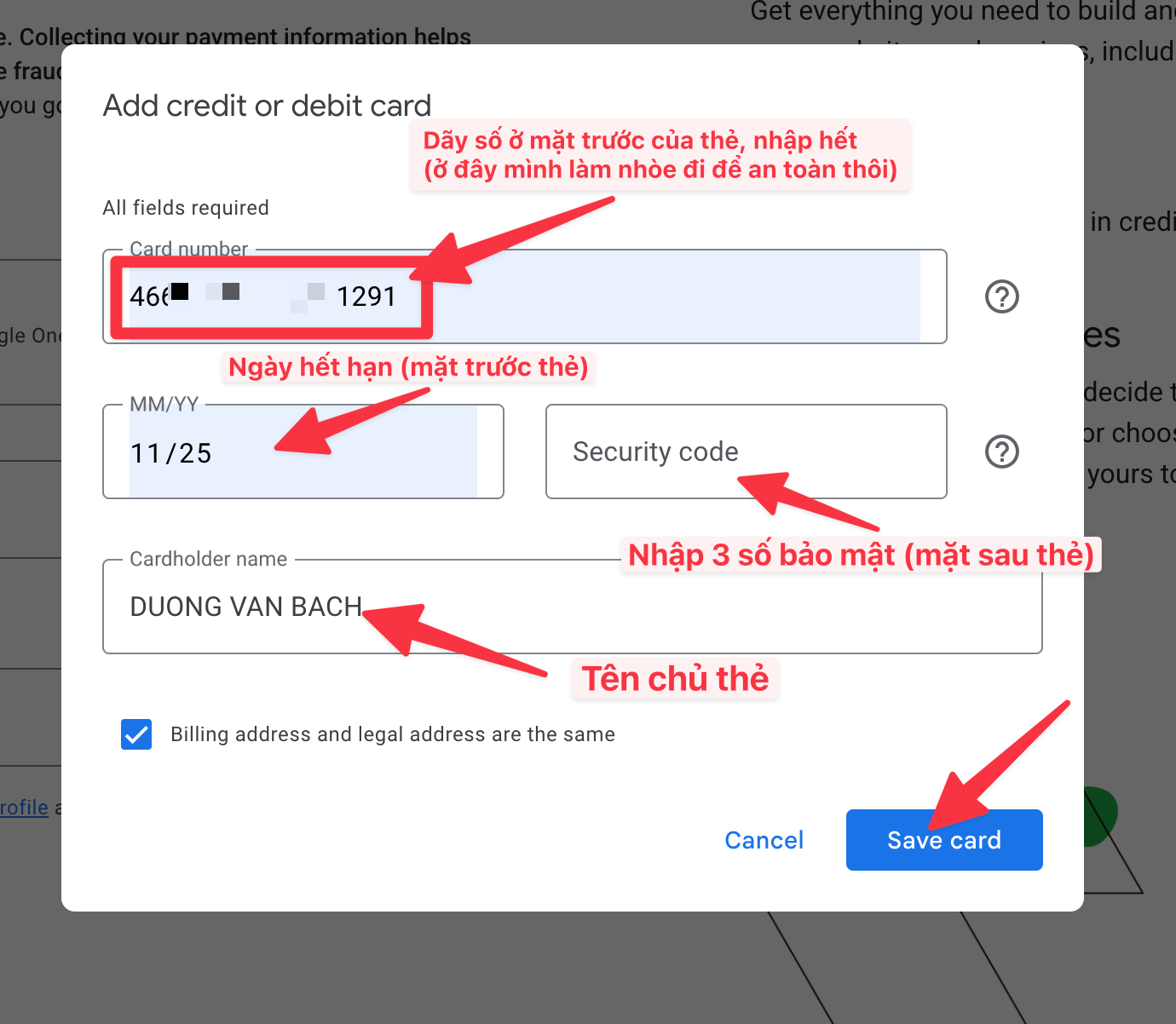Click the MM/YY expiry date field
Viewport: 1176px width, 1024px height.
point(303,452)
